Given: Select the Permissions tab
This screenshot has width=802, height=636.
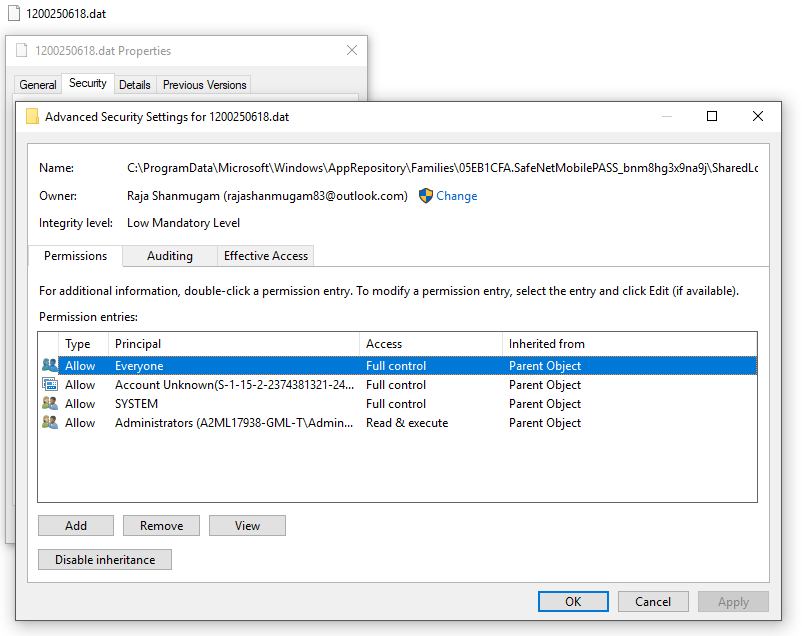Looking at the screenshot, I should coord(75,256).
